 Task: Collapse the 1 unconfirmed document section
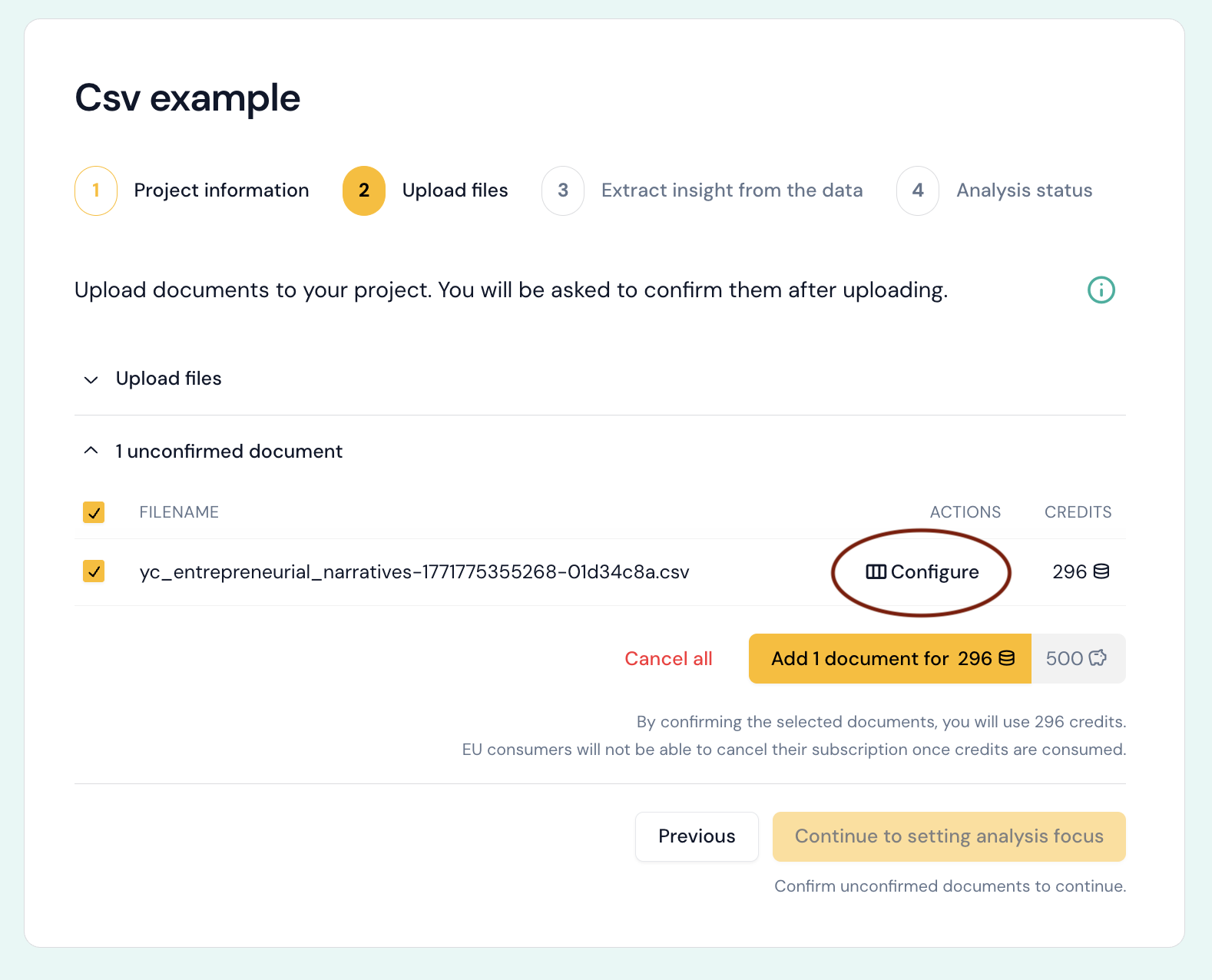coord(91,451)
